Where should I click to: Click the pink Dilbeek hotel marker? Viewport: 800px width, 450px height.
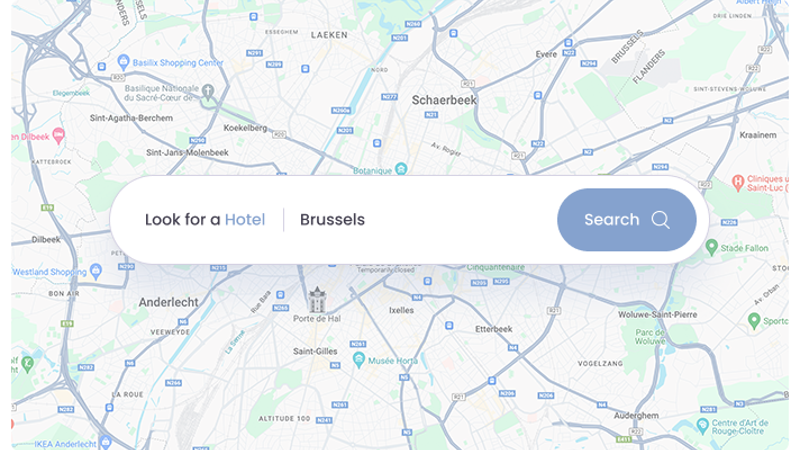point(59,136)
